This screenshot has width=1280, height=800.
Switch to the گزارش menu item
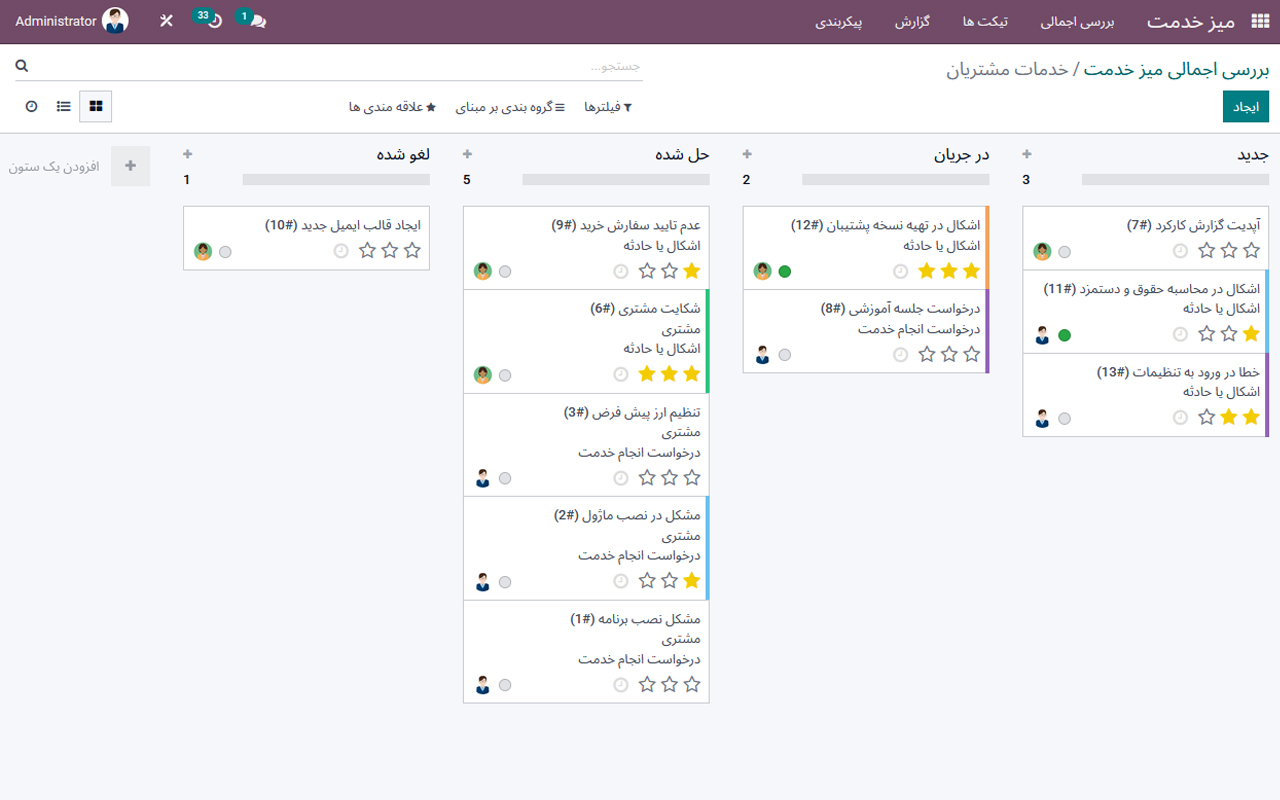[912, 20]
